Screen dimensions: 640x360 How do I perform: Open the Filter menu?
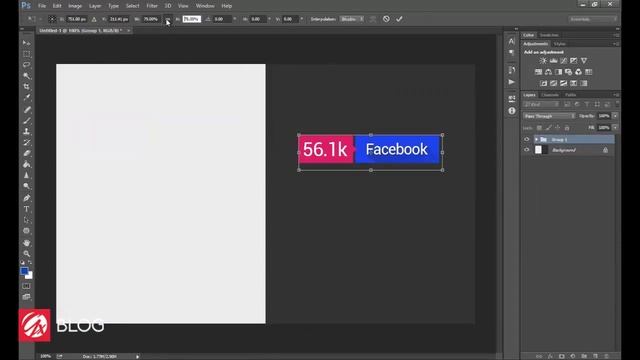tap(152, 6)
